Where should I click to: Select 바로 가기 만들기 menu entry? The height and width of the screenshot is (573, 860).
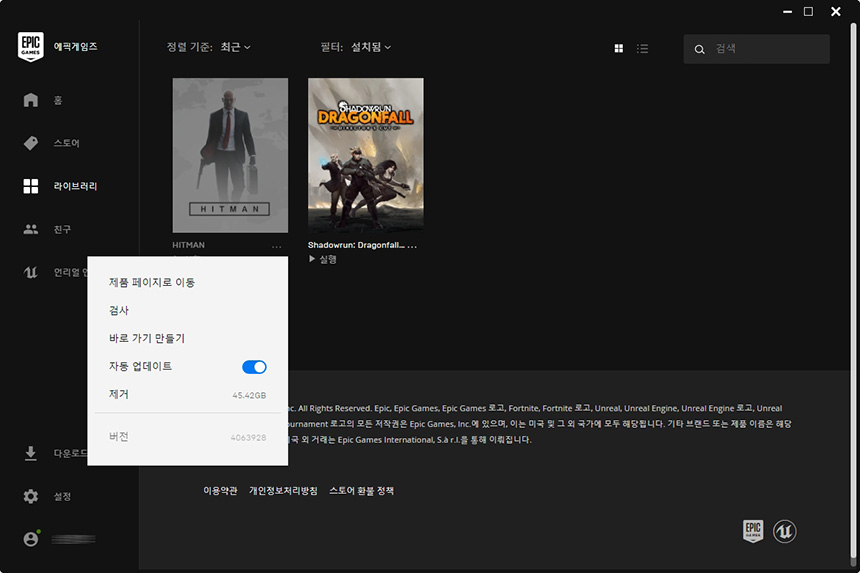147,338
